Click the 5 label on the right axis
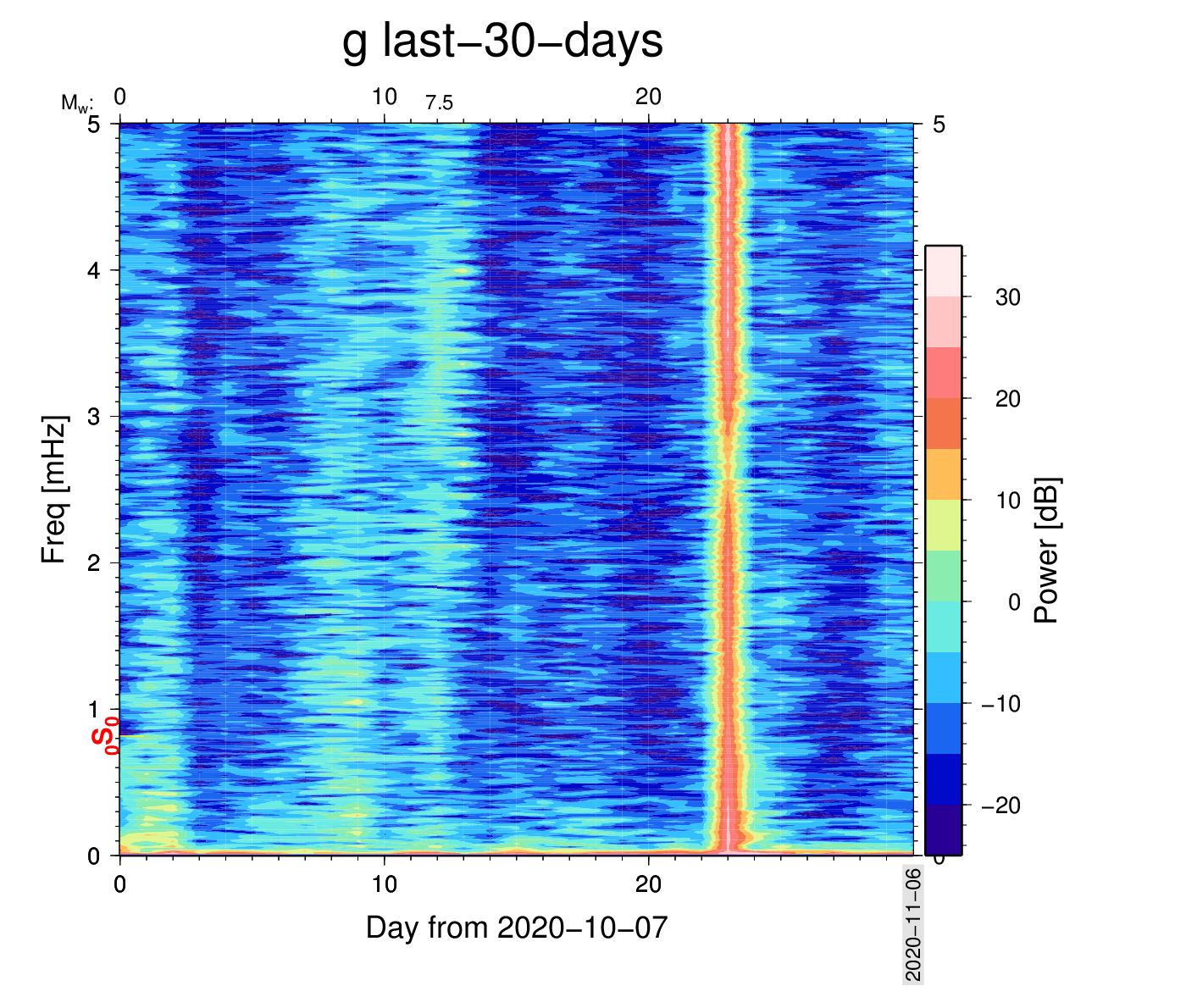1186x1008 pixels. point(939,125)
